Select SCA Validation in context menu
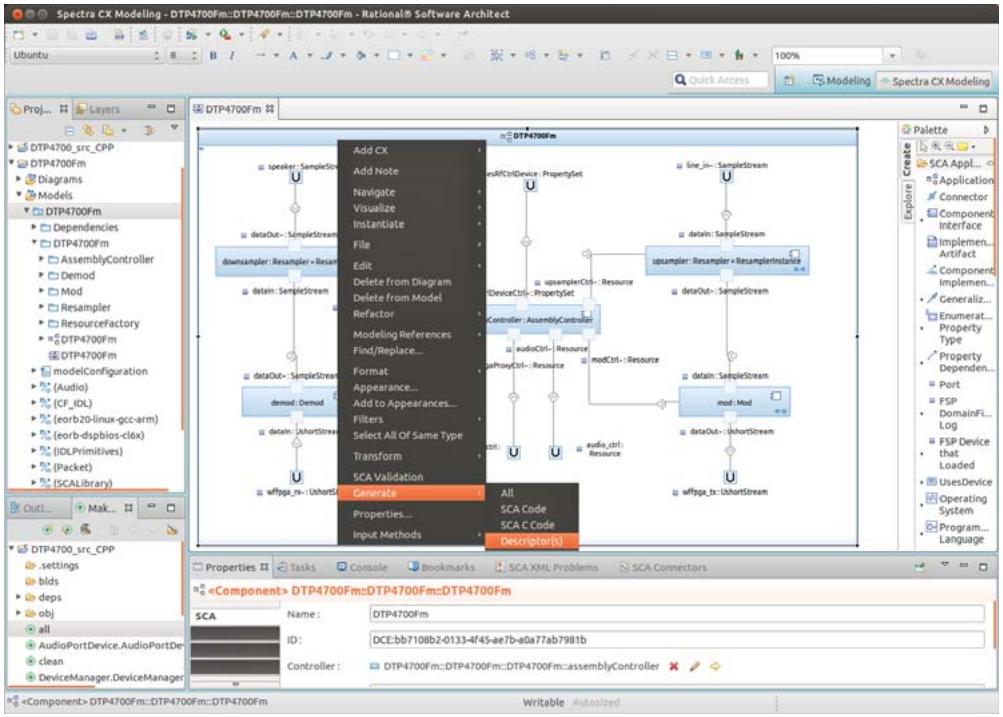 tap(388, 477)
